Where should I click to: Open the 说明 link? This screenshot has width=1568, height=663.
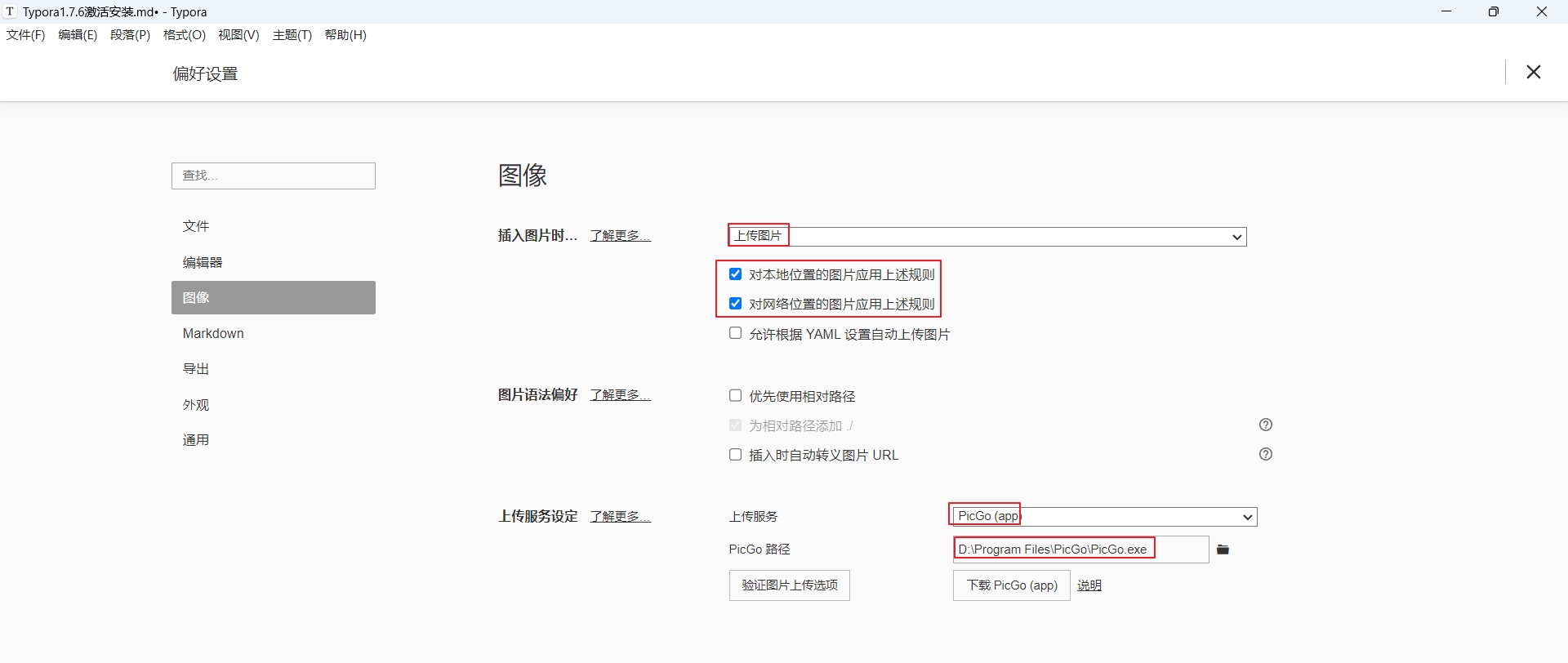pos(1089,585)
